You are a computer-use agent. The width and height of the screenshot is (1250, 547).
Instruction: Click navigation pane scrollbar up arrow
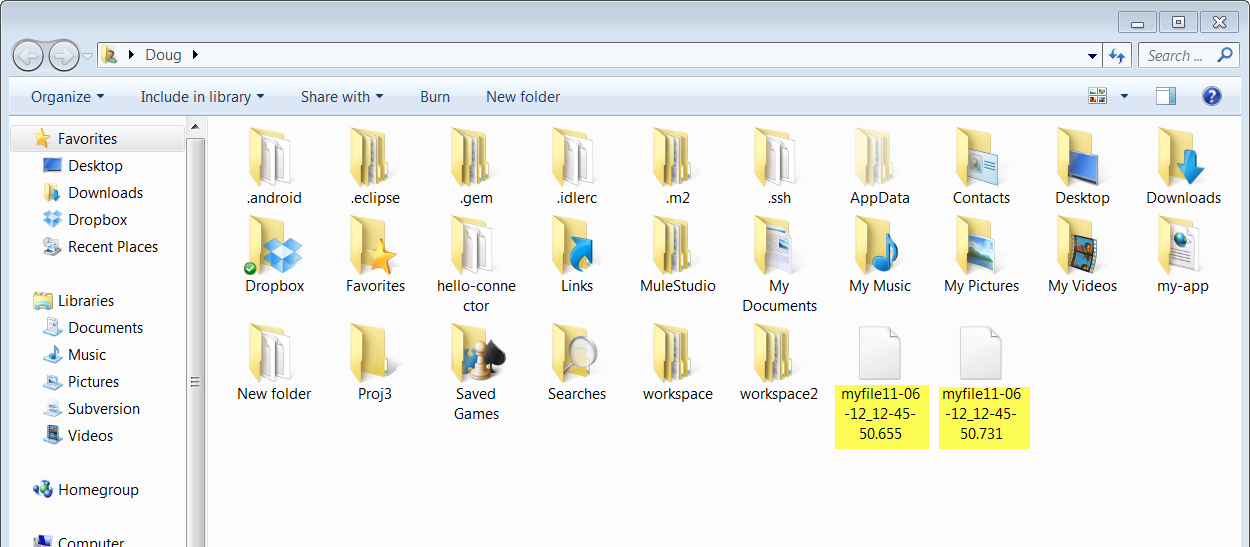(196, 128)
